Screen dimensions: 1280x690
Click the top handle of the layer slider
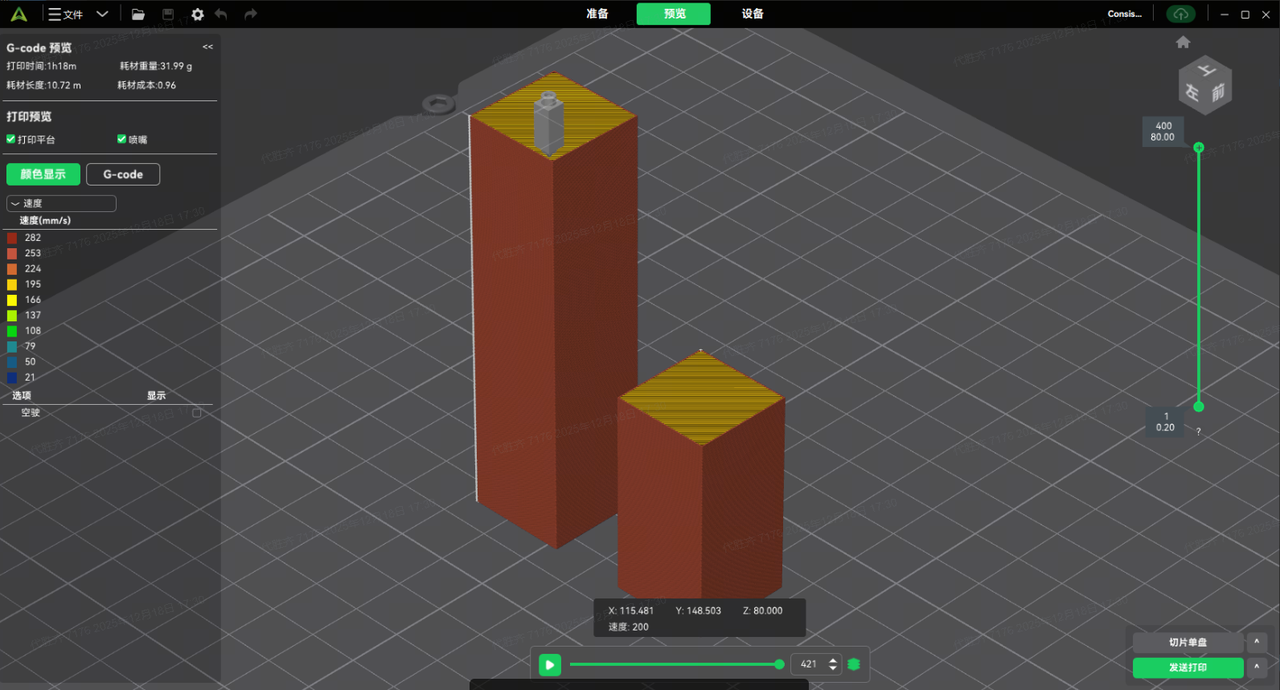1198,147
